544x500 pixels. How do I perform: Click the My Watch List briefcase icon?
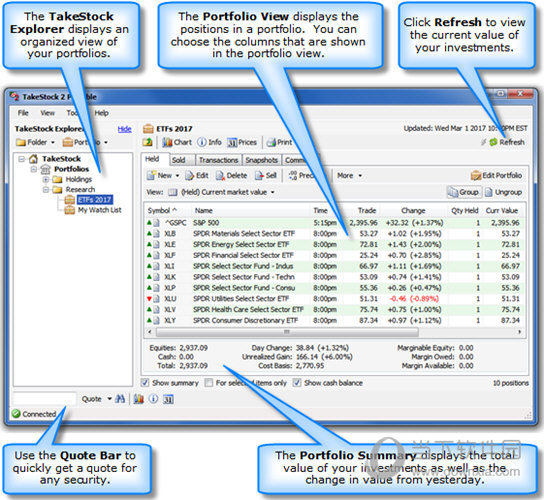pos(69,210)
